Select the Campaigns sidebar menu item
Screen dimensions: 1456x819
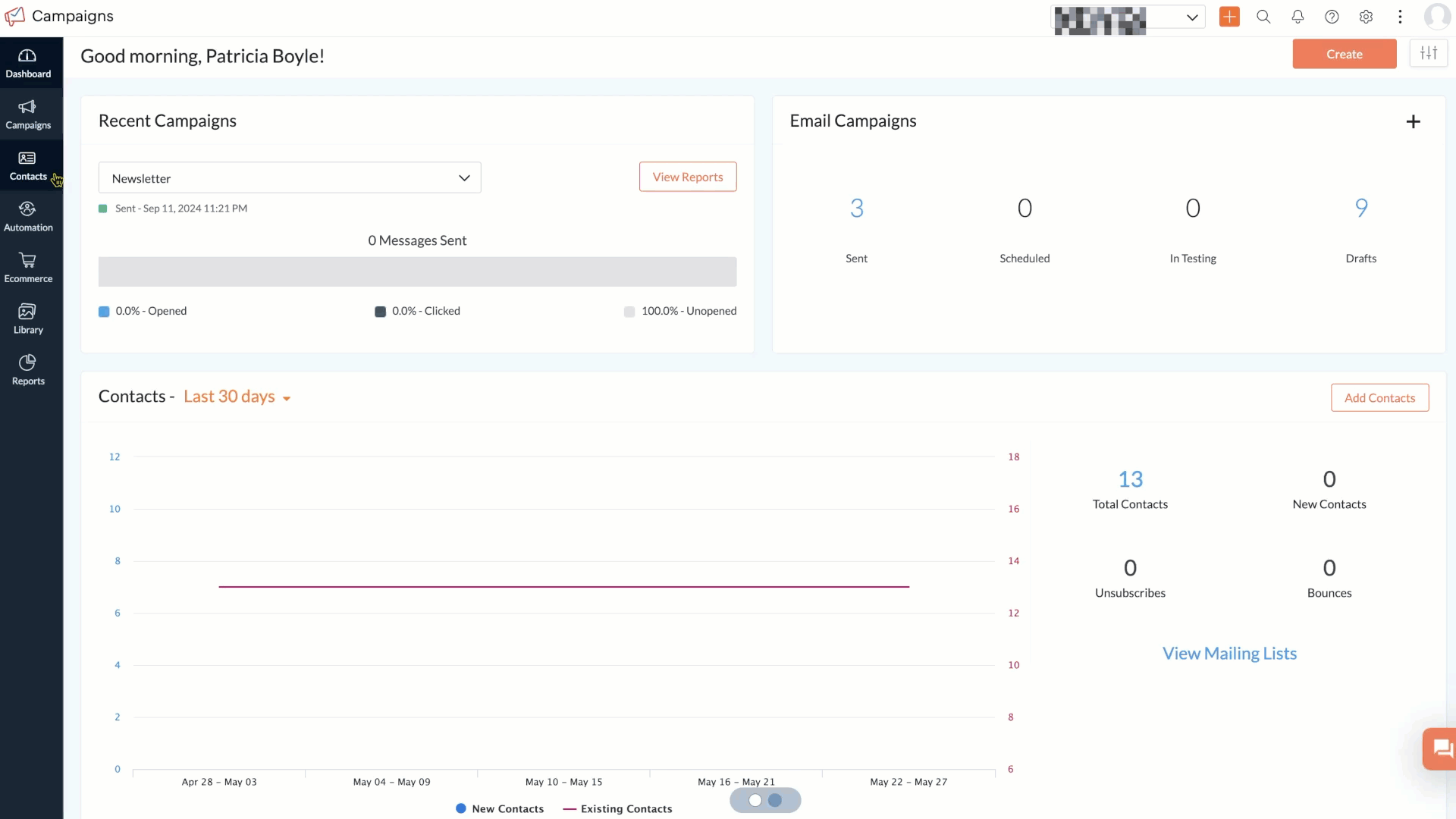28,115
